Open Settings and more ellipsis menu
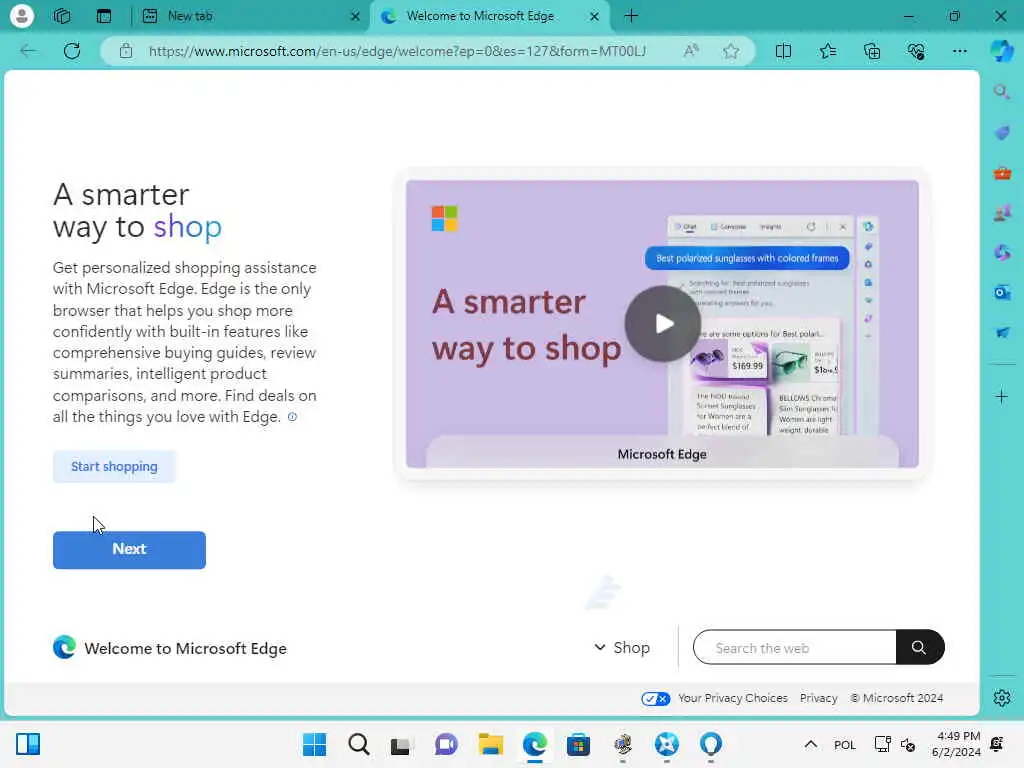Viewport: 1024px width, 768px height. 959,51
